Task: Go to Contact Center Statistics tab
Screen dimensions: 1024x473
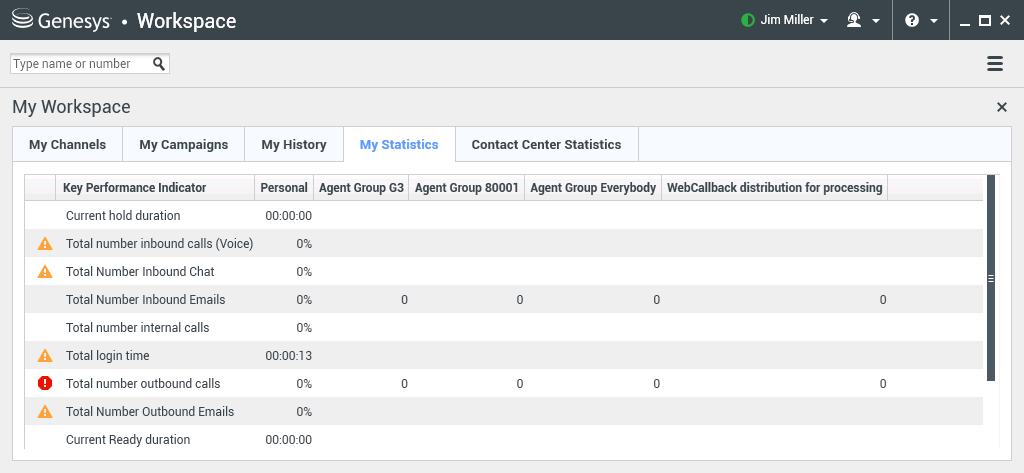Action: (x=546, y=145)
